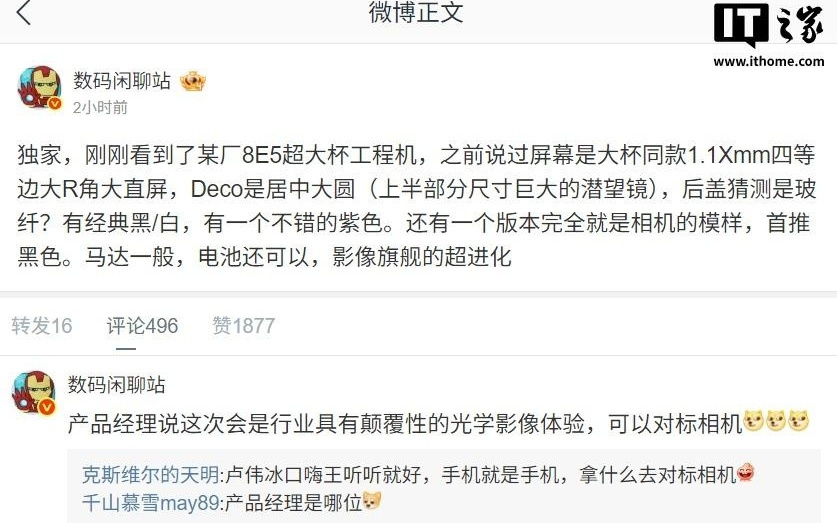Click the first doge emoji in the comment

(754, 421)
